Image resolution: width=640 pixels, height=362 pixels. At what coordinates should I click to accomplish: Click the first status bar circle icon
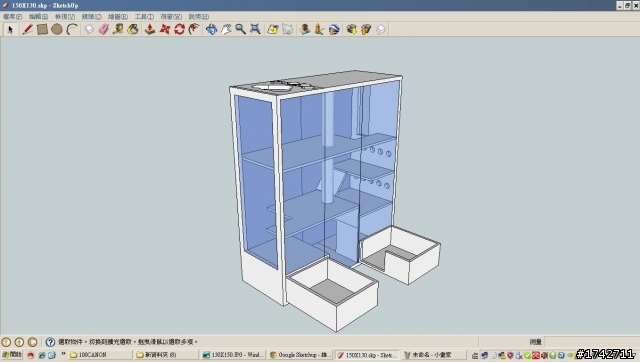tap(6, 342)
